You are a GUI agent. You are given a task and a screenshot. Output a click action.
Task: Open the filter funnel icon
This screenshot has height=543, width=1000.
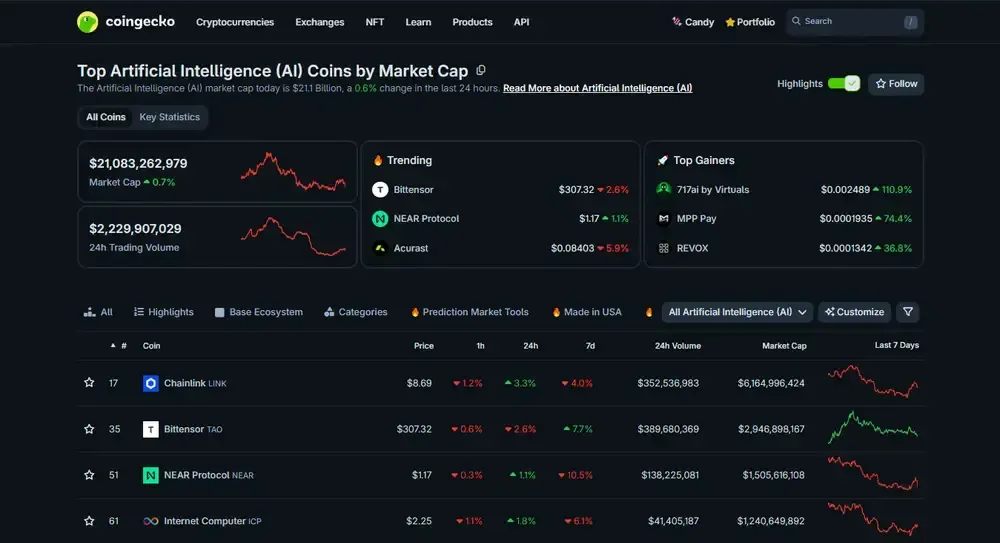coord(907,312)
